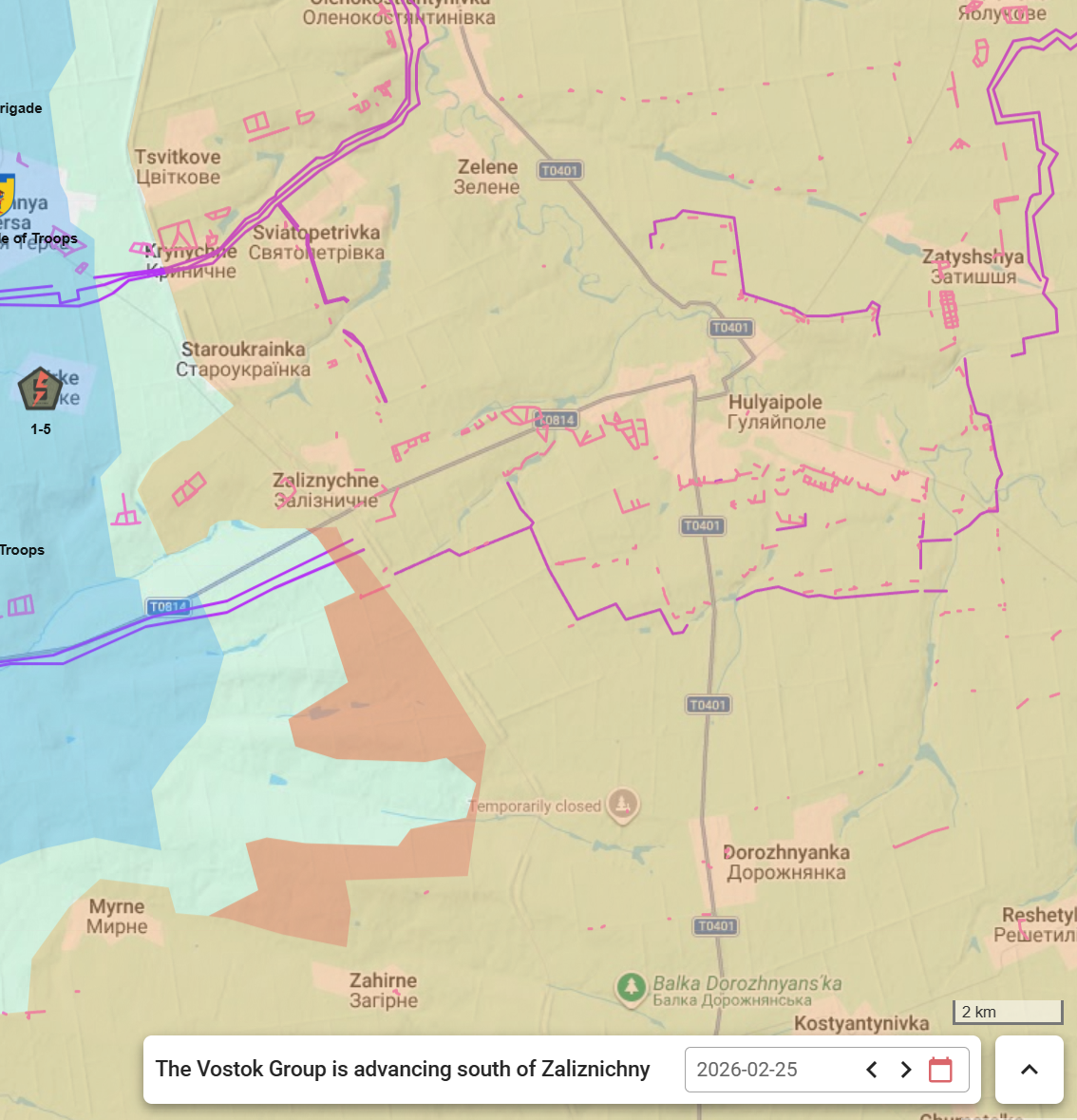Click the Hulyaipole town label
Image resolution: width=1077 pixels, height=1120 pixels.
[776, 412]
